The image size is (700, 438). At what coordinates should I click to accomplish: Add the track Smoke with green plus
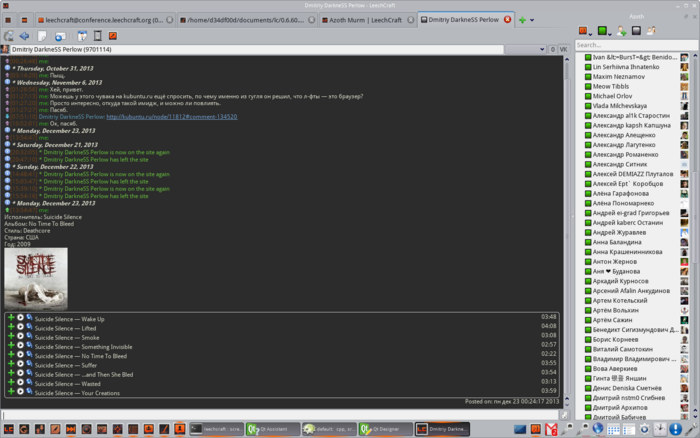pos(11,337)
